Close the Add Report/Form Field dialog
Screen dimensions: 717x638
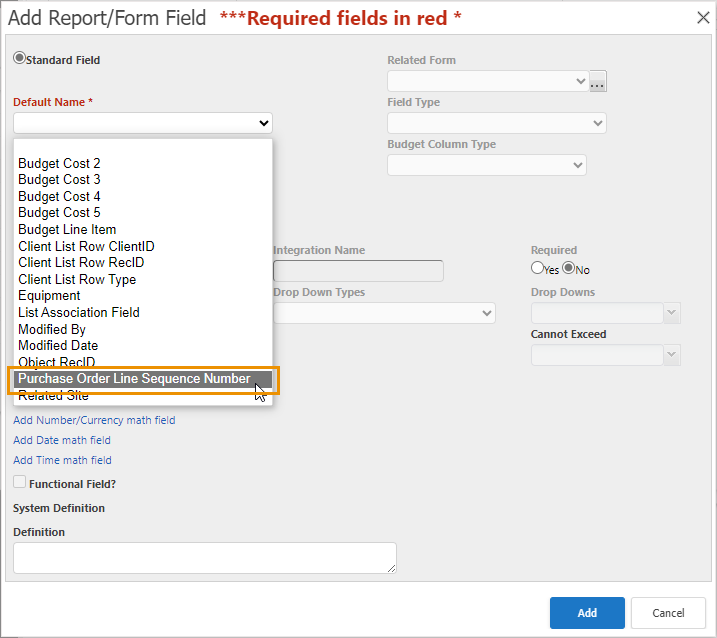[703, 18]
